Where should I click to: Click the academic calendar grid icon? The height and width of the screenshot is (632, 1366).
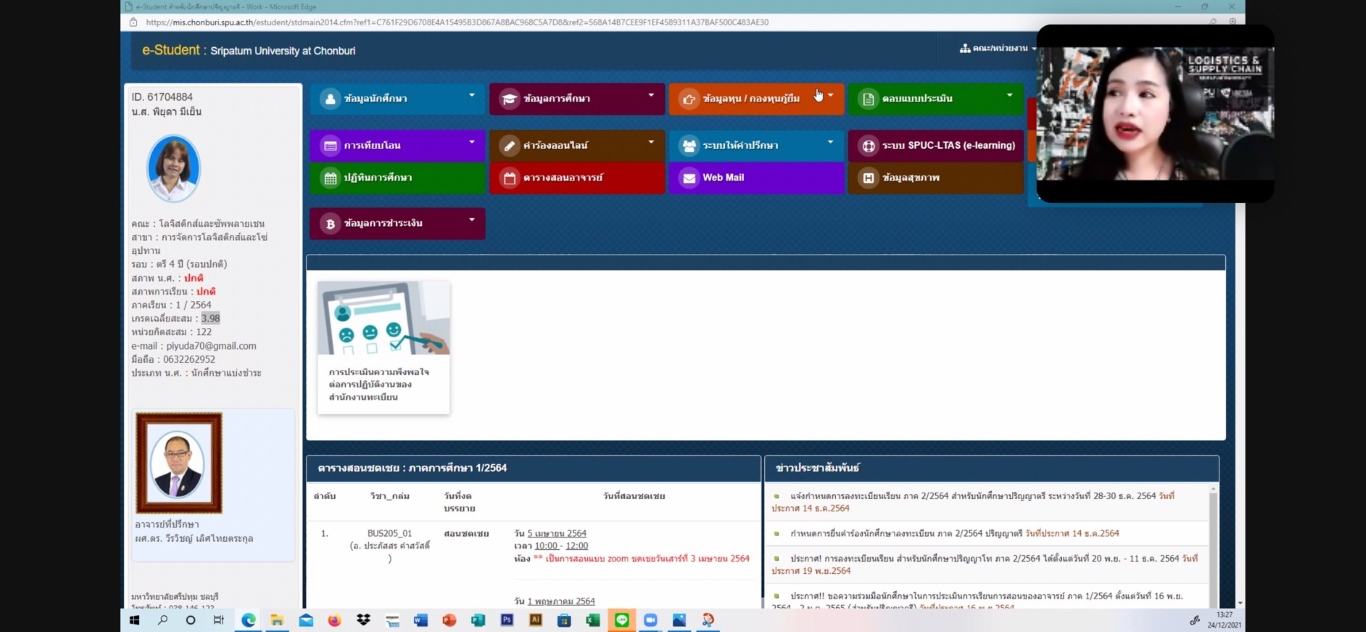329,178
